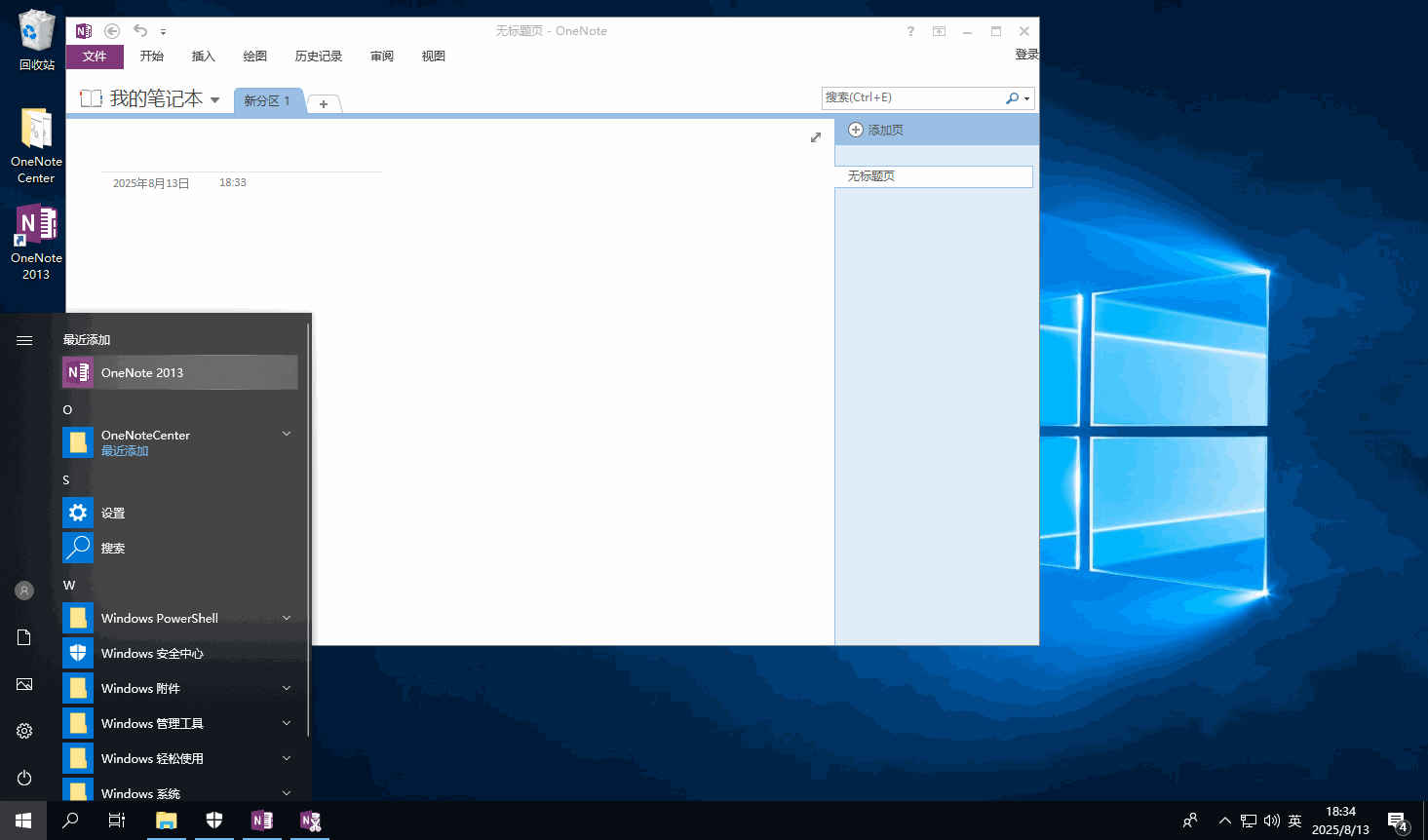Image resolution: width=1428 pixels, height=840 pixels.
Task: Expand the Start menu hamburger button
Action: 24,340
